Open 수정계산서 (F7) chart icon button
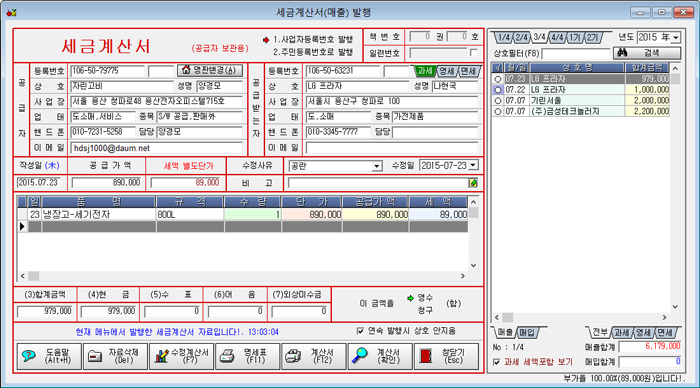 [182, 356]
